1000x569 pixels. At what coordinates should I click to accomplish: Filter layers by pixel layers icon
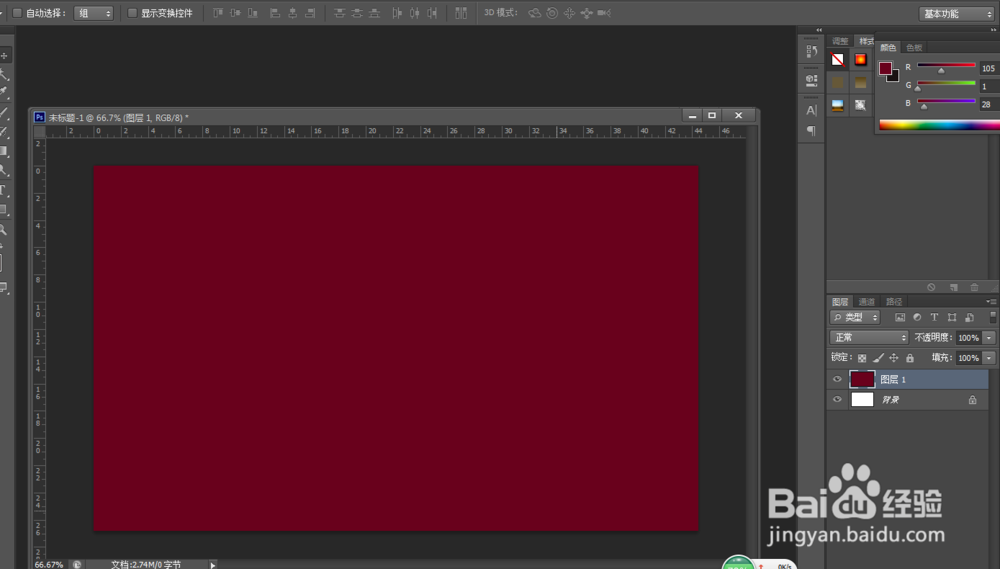900,317
